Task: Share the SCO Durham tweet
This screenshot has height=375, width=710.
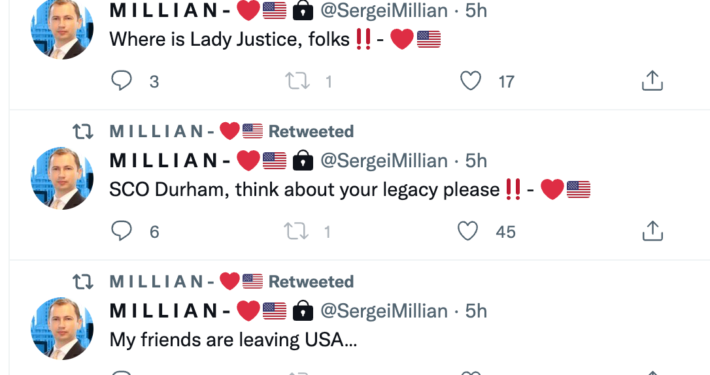Action: pyautogui.click(x=652, y=231)
